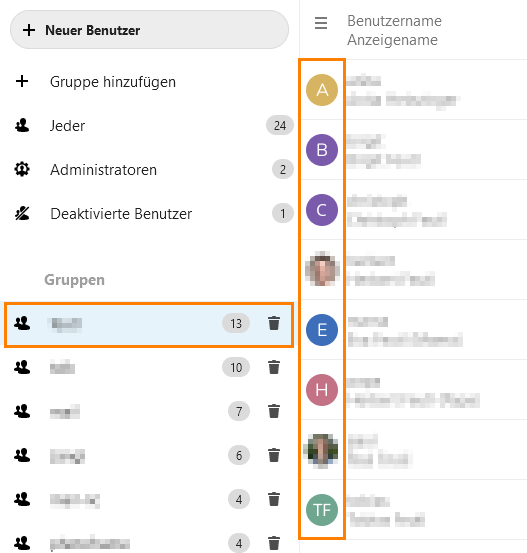Delete the group with 6 members
This screenshot has width=527, height=553.
point(274,455)
